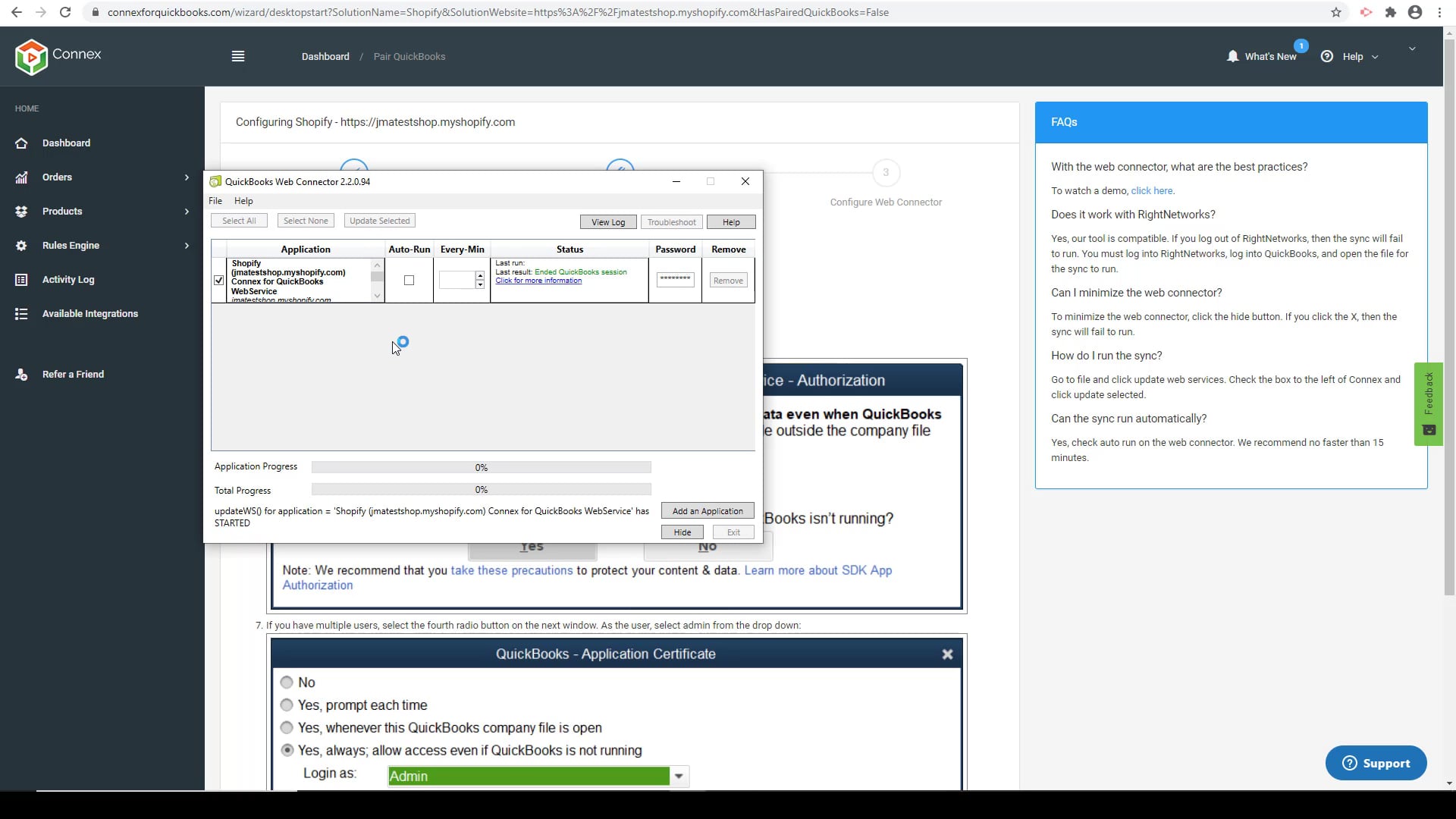Click the Update Selected button
Screen dimensions: 1456x819
point(380,220)
